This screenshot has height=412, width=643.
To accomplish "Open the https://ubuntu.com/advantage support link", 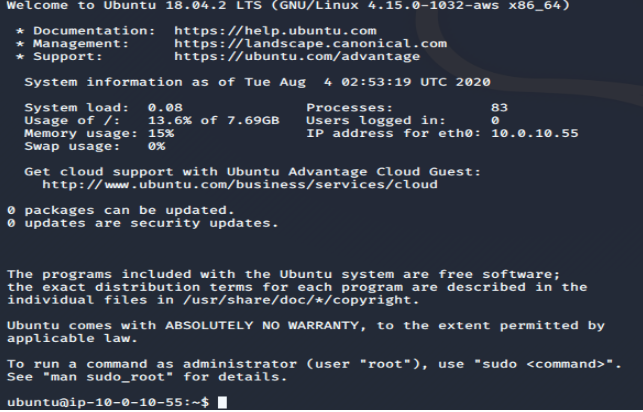I will point(297,56).
